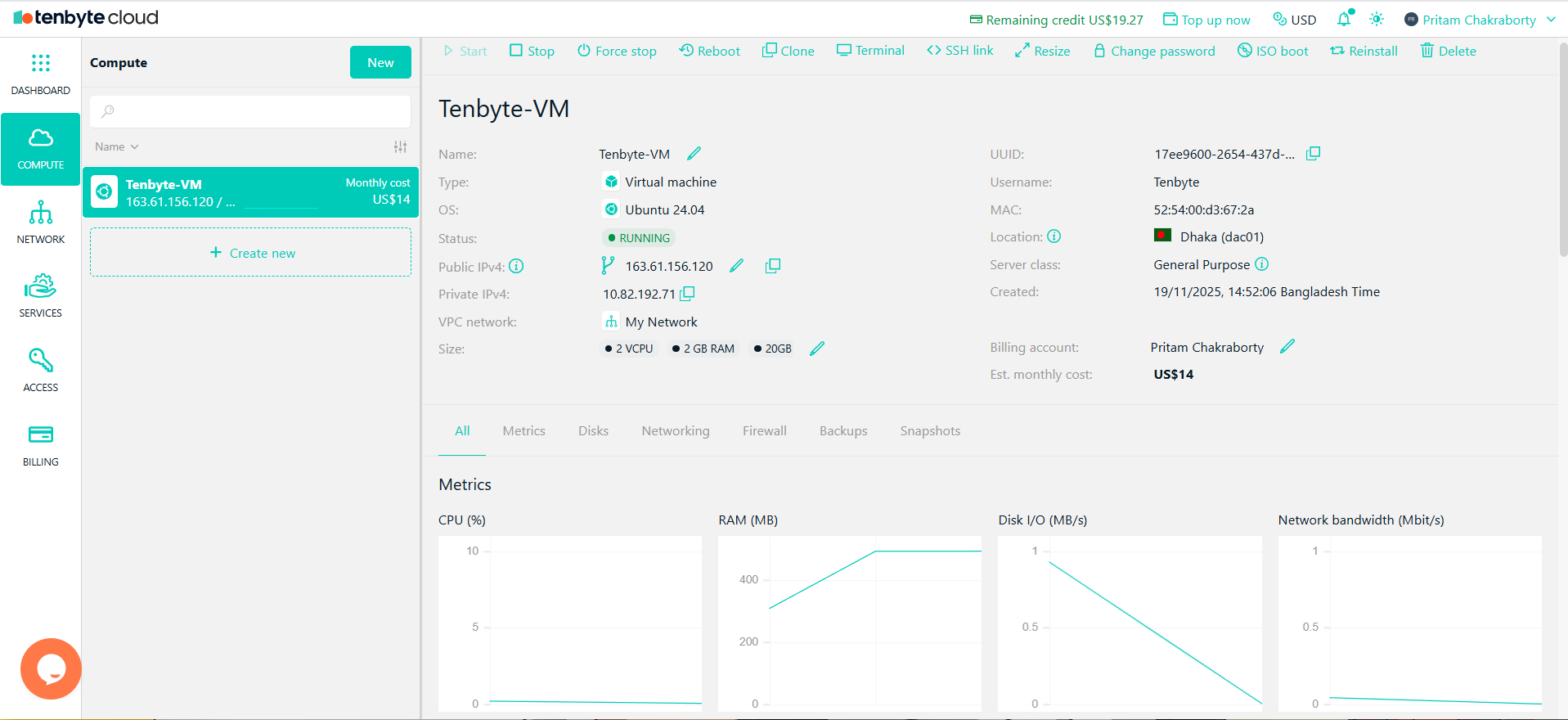Switch to the Metrics tab
1568x720 pixels.
click(x=523, y=430)
